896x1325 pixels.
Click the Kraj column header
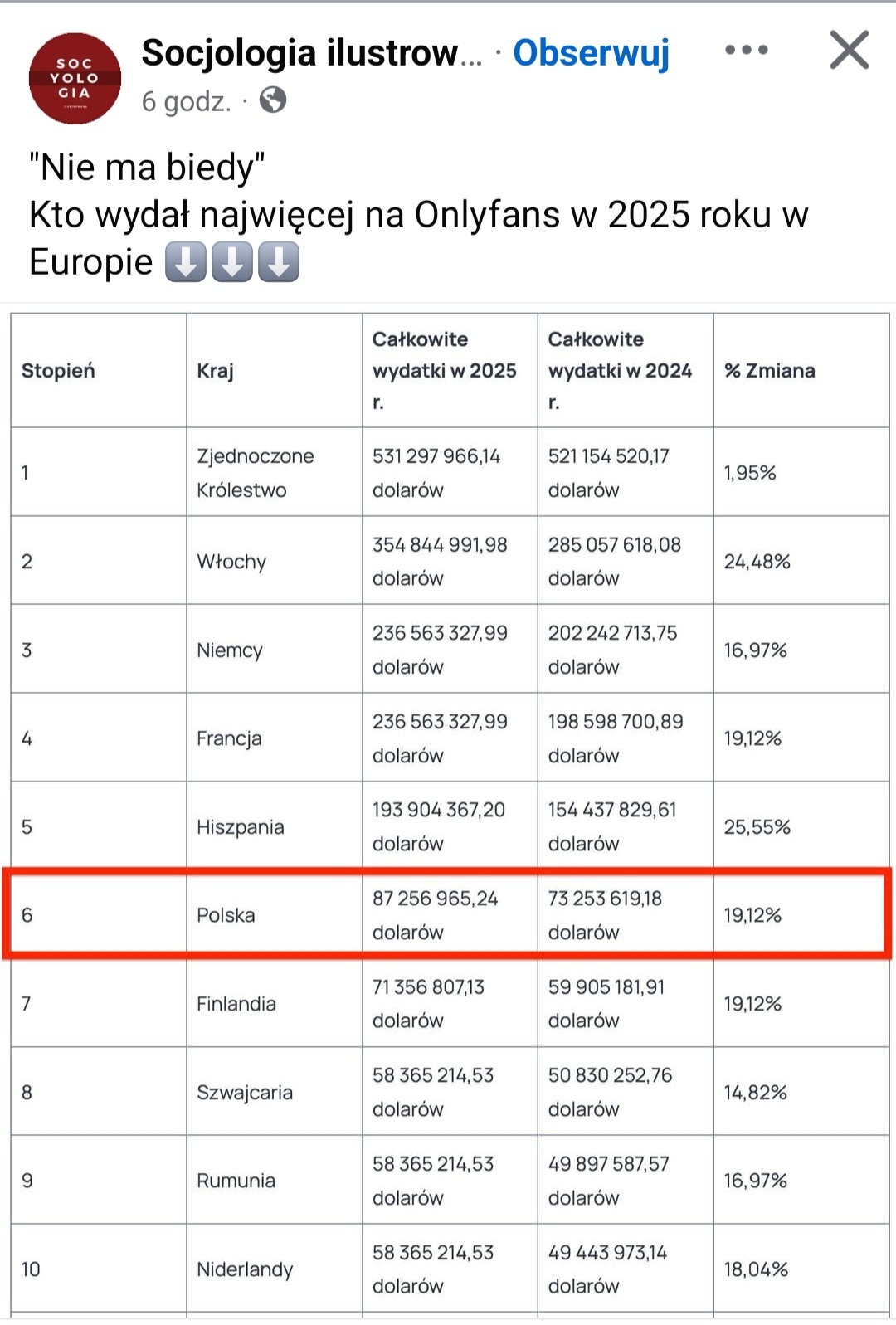tap(215, 371)
